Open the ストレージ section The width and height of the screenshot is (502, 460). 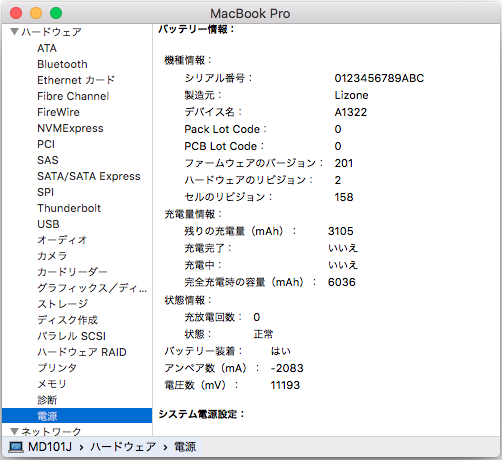[63, 304]
